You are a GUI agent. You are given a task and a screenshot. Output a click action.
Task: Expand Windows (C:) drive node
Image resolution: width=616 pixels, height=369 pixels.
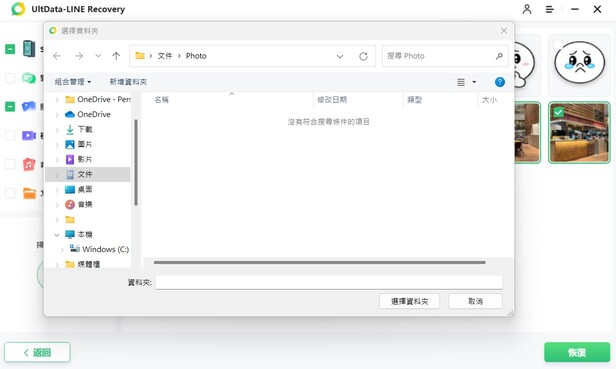pyautogui.click(x=62, y=250)
